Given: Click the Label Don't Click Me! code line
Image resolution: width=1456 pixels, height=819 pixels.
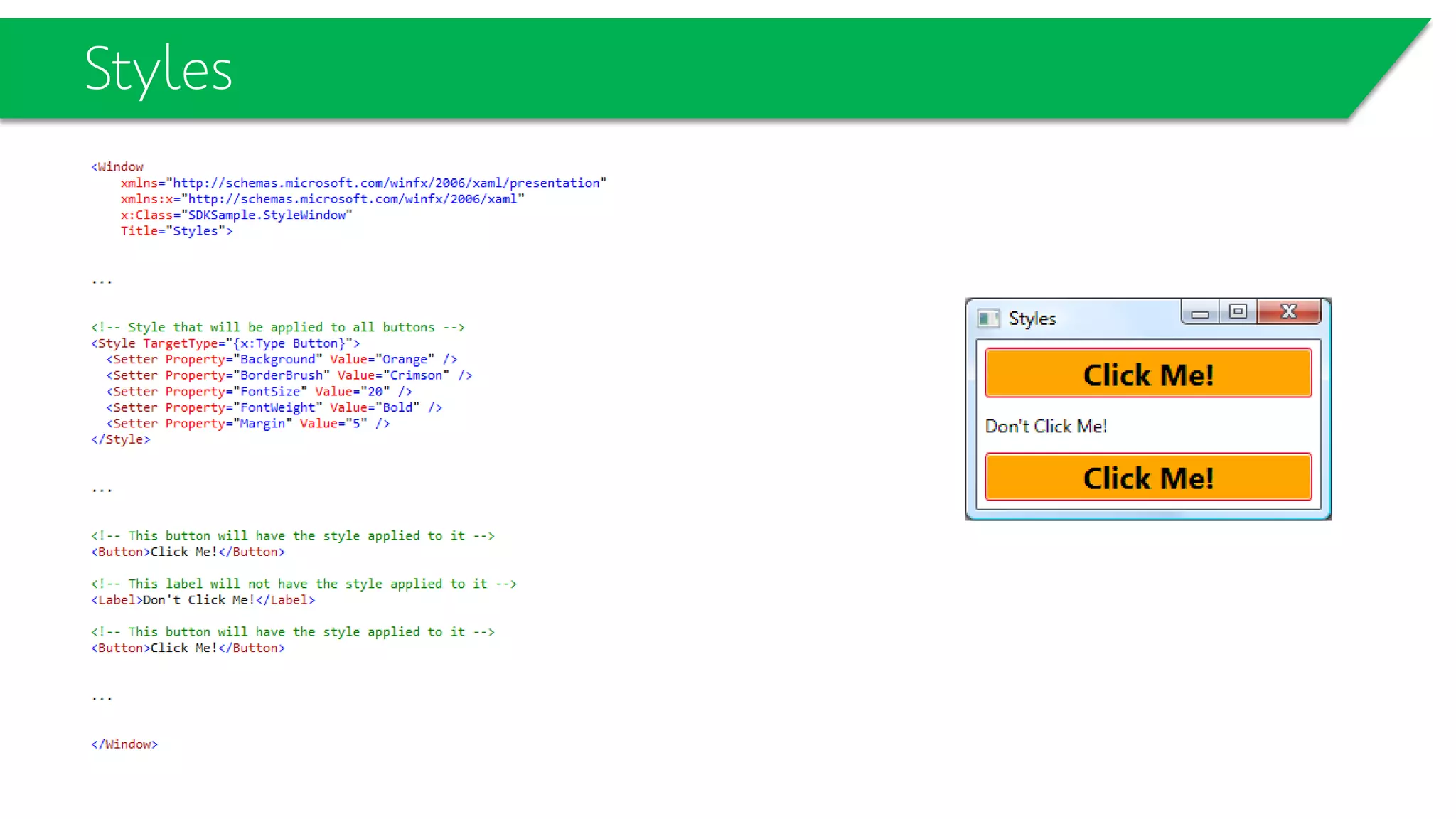Looking at the screenshot, I should tap(203, 600).
